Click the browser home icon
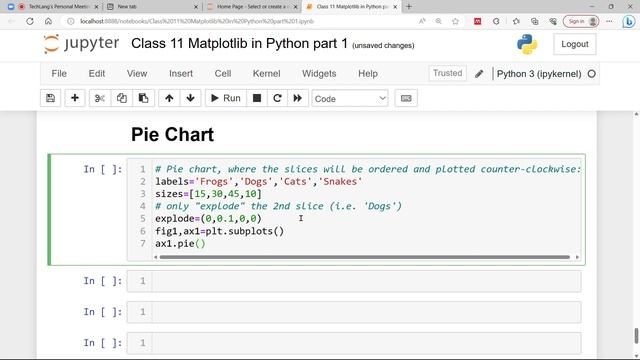Image resolution: width=640 pixels, height=360 pixels. pyautogui.click(x=48, y=21)
